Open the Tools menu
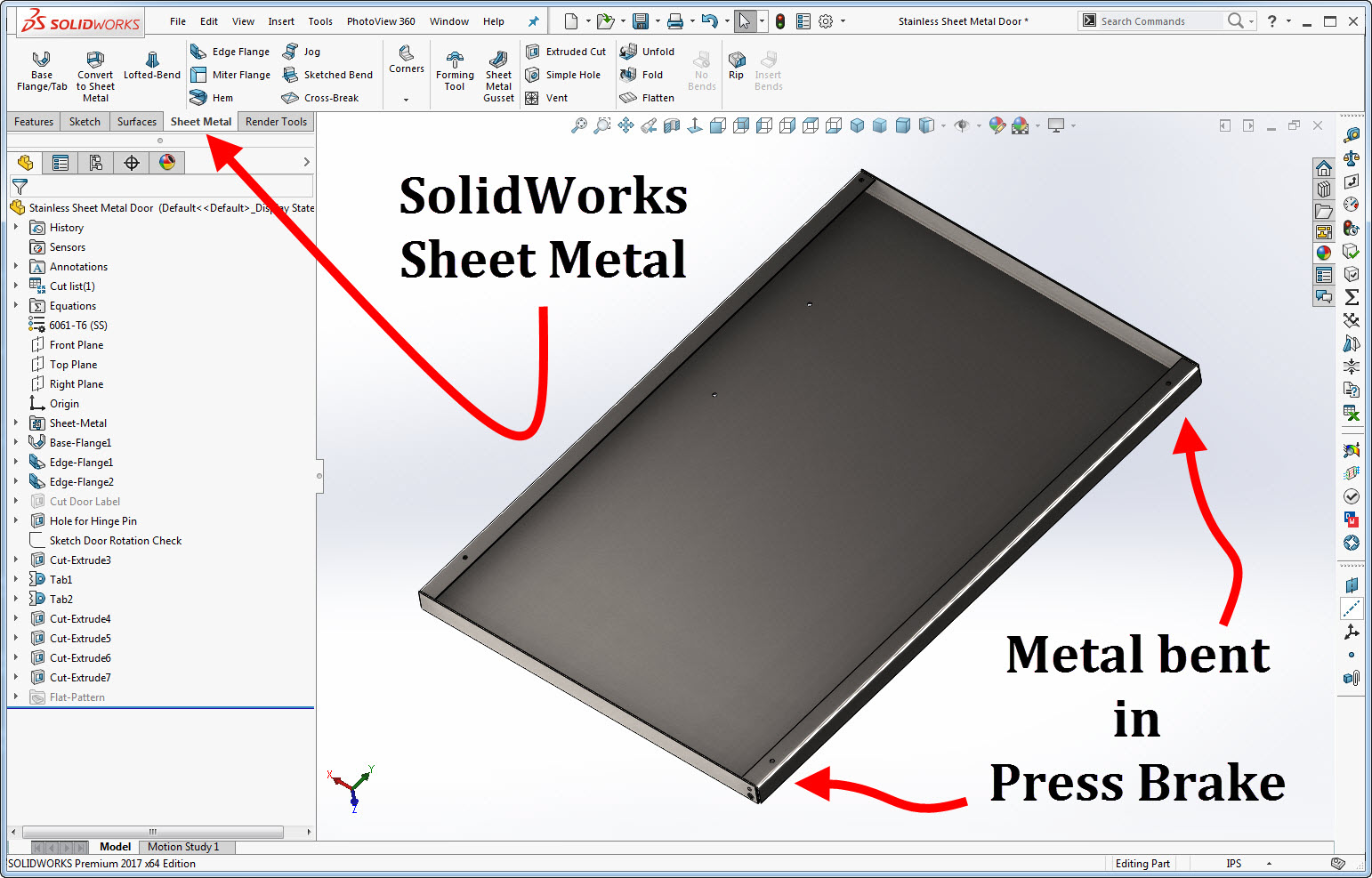The height and width of the screenshot is (878, 1372). [320, 21]
